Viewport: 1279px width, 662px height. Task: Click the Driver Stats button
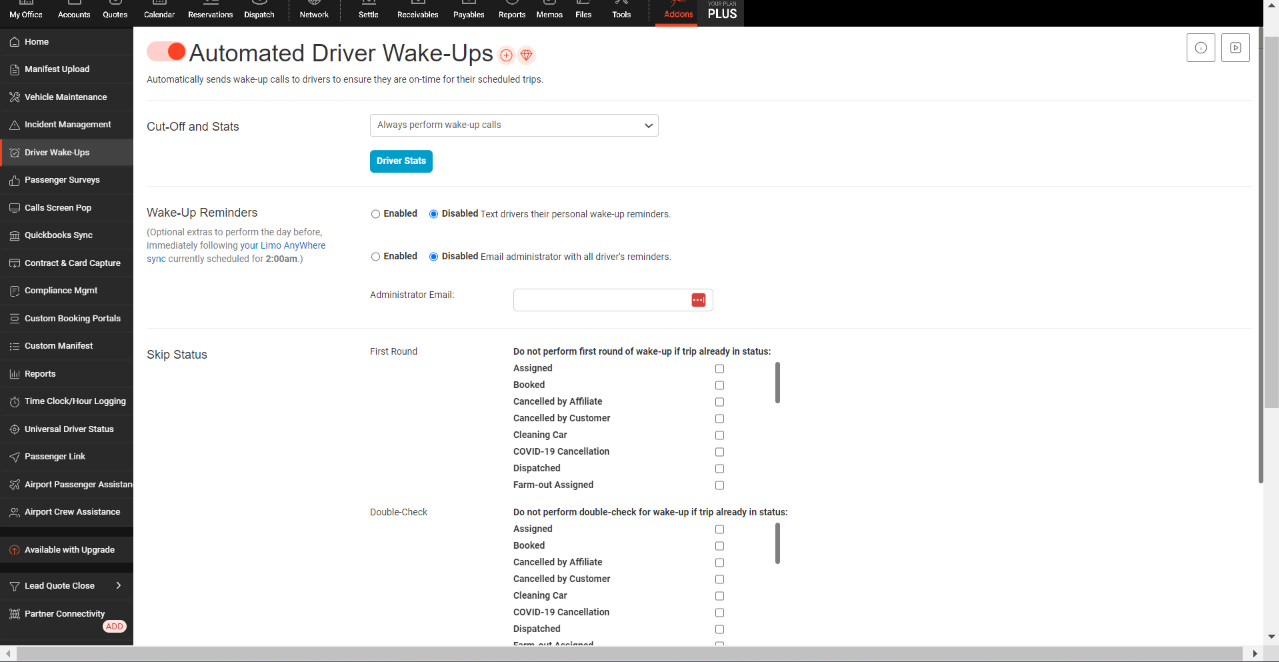pos(401,161)
